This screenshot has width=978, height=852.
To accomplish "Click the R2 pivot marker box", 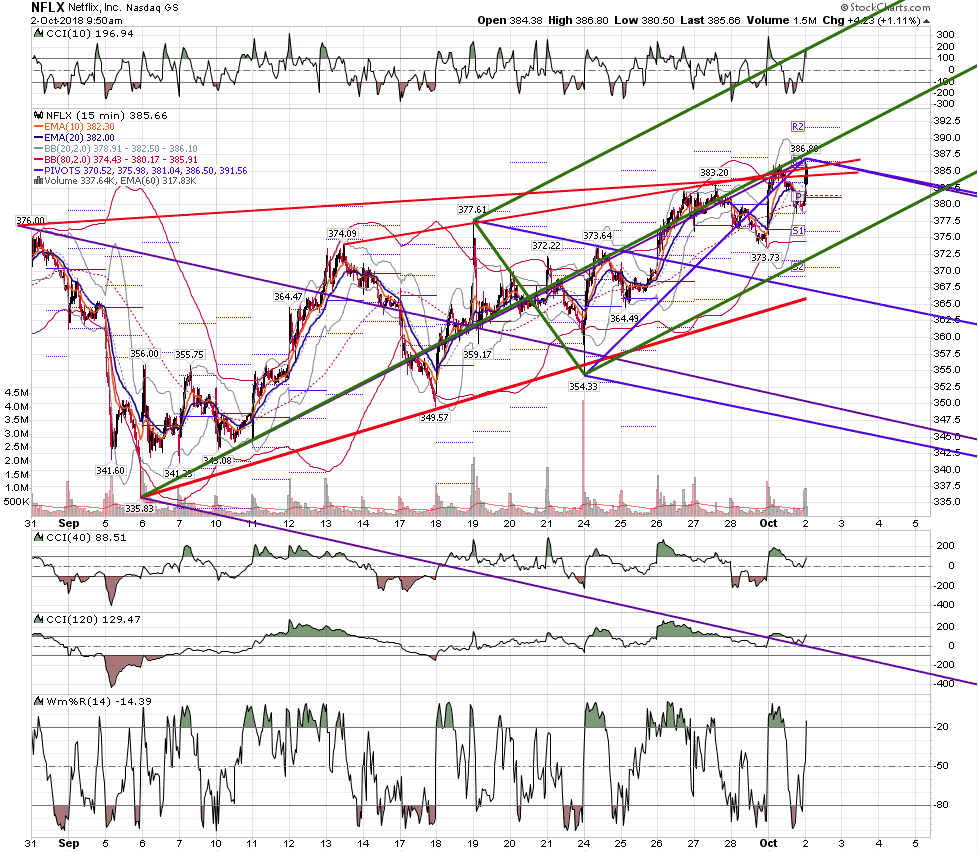I will coord(798,127).
